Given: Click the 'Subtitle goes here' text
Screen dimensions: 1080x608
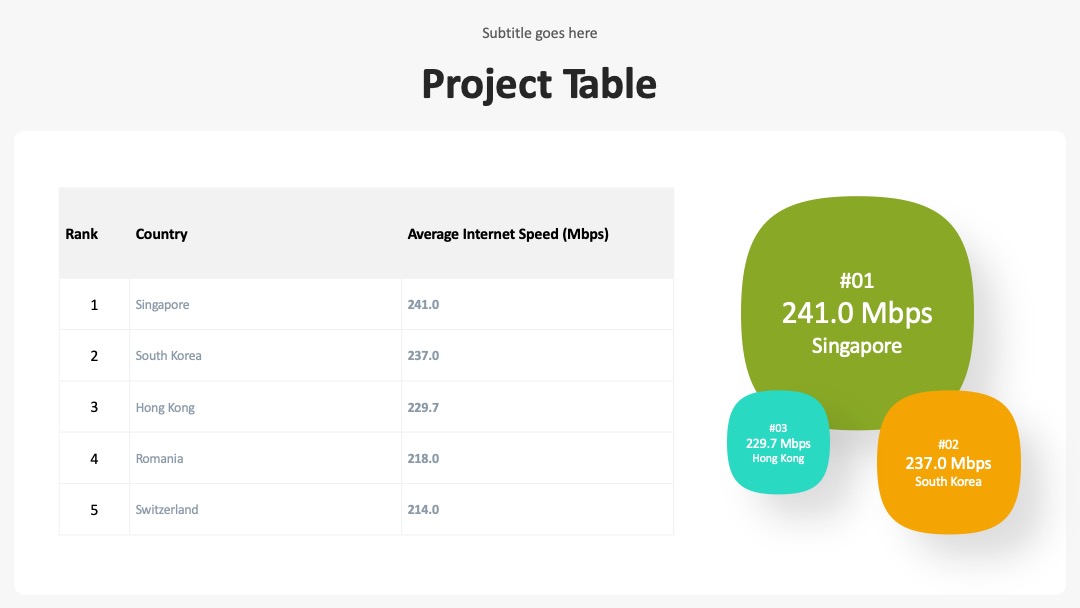Looking at the screenshot, I should click(539, 33).
